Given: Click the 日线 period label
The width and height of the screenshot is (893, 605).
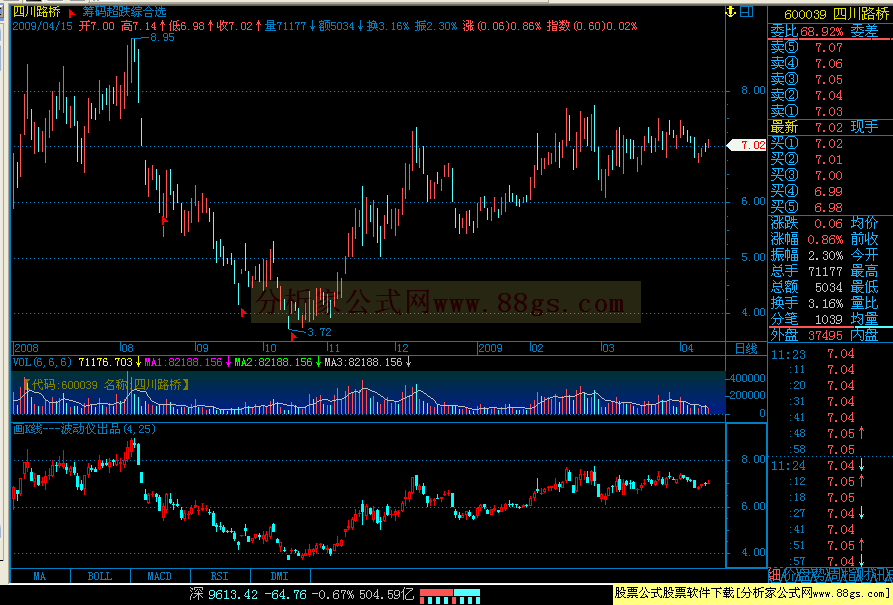Looking at the screenshot, I should click(746, 348).
